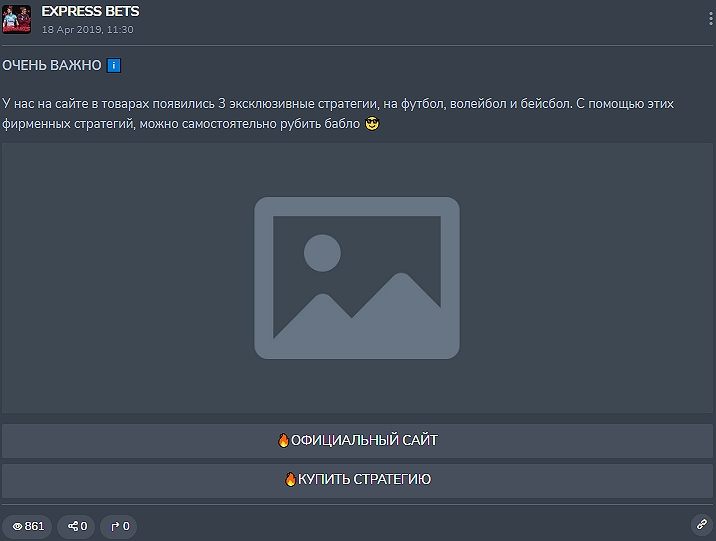Image resolution: width=716 pixels, height=541 pixels.
Task: Open the placeholder image thumbnail
Action: point(357,278)
